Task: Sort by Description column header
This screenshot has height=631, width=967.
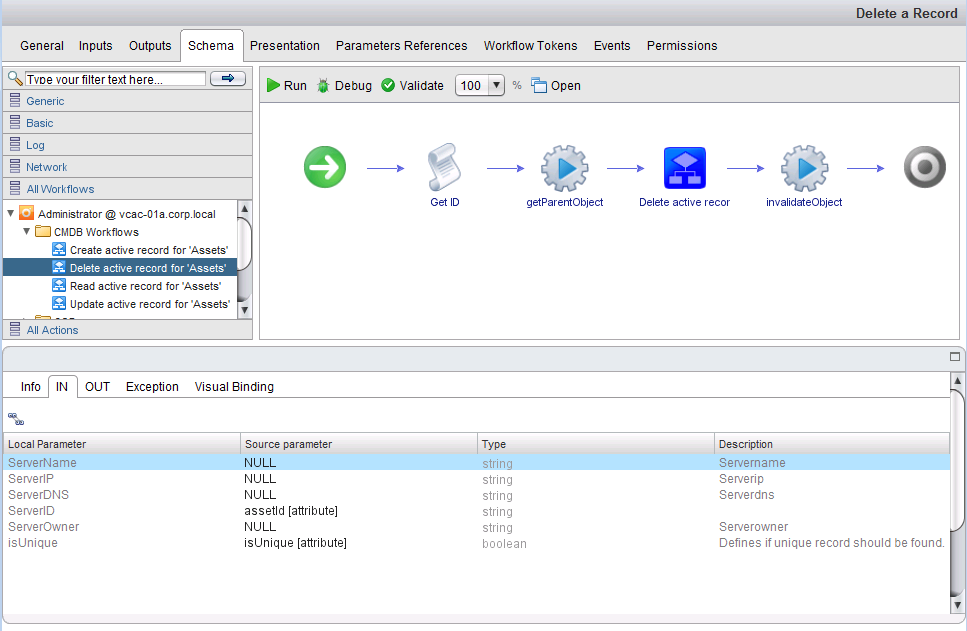Action: 832,443
